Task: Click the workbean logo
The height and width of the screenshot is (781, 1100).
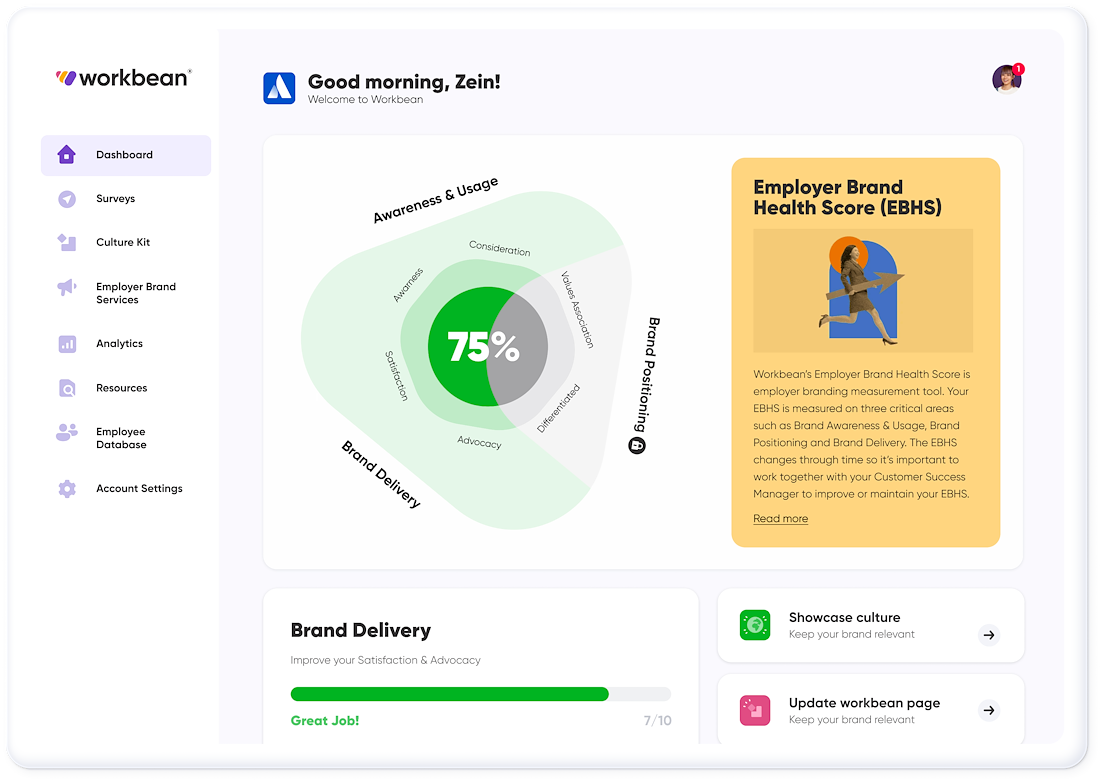Action: [x=123, y=77]
